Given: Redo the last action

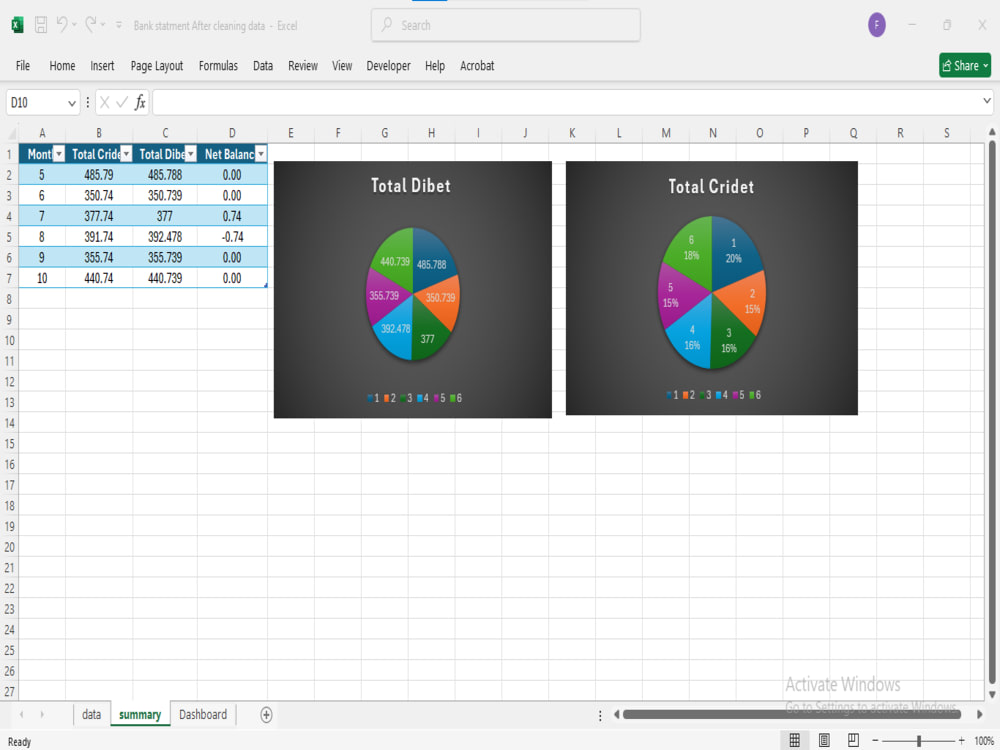Looking at the screenshot, I should point(91,24).
